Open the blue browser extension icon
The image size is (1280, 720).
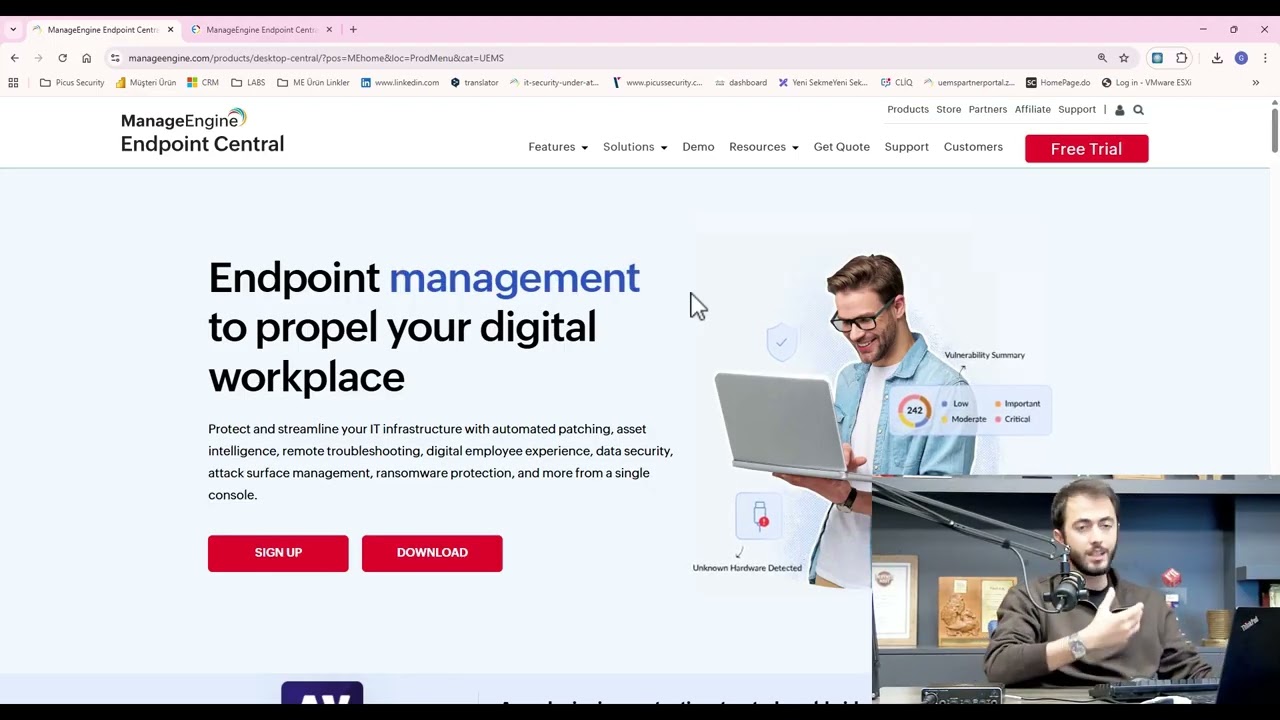[x=1157, y=58]
